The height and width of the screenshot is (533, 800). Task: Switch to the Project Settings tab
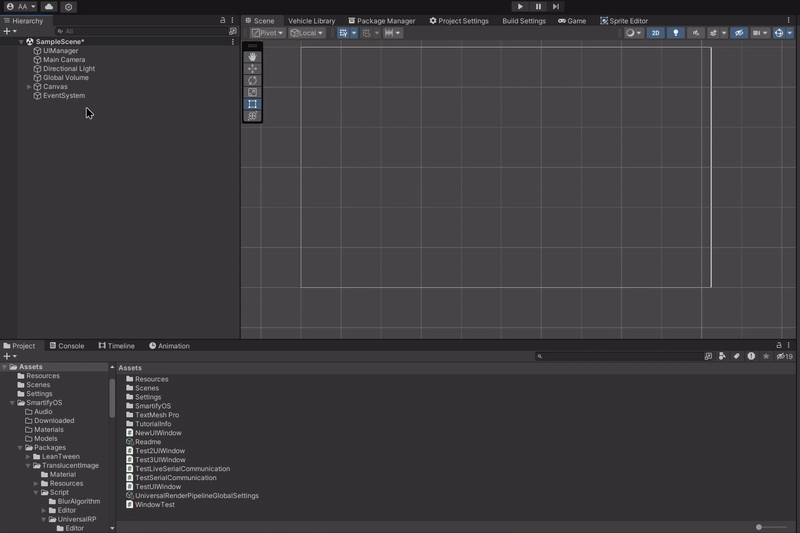[459, 21]
